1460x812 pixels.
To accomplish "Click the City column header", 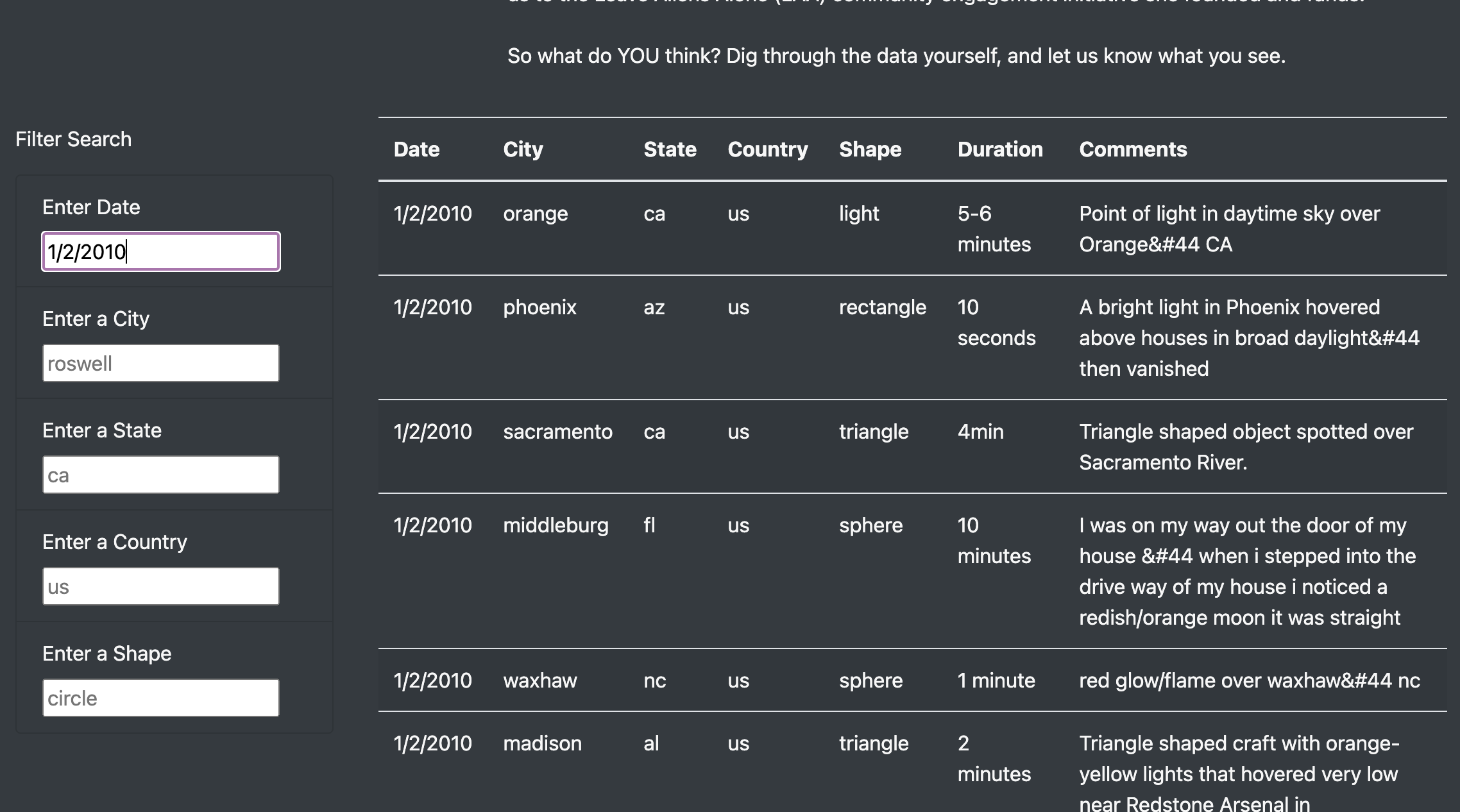I will coord(523,149).
